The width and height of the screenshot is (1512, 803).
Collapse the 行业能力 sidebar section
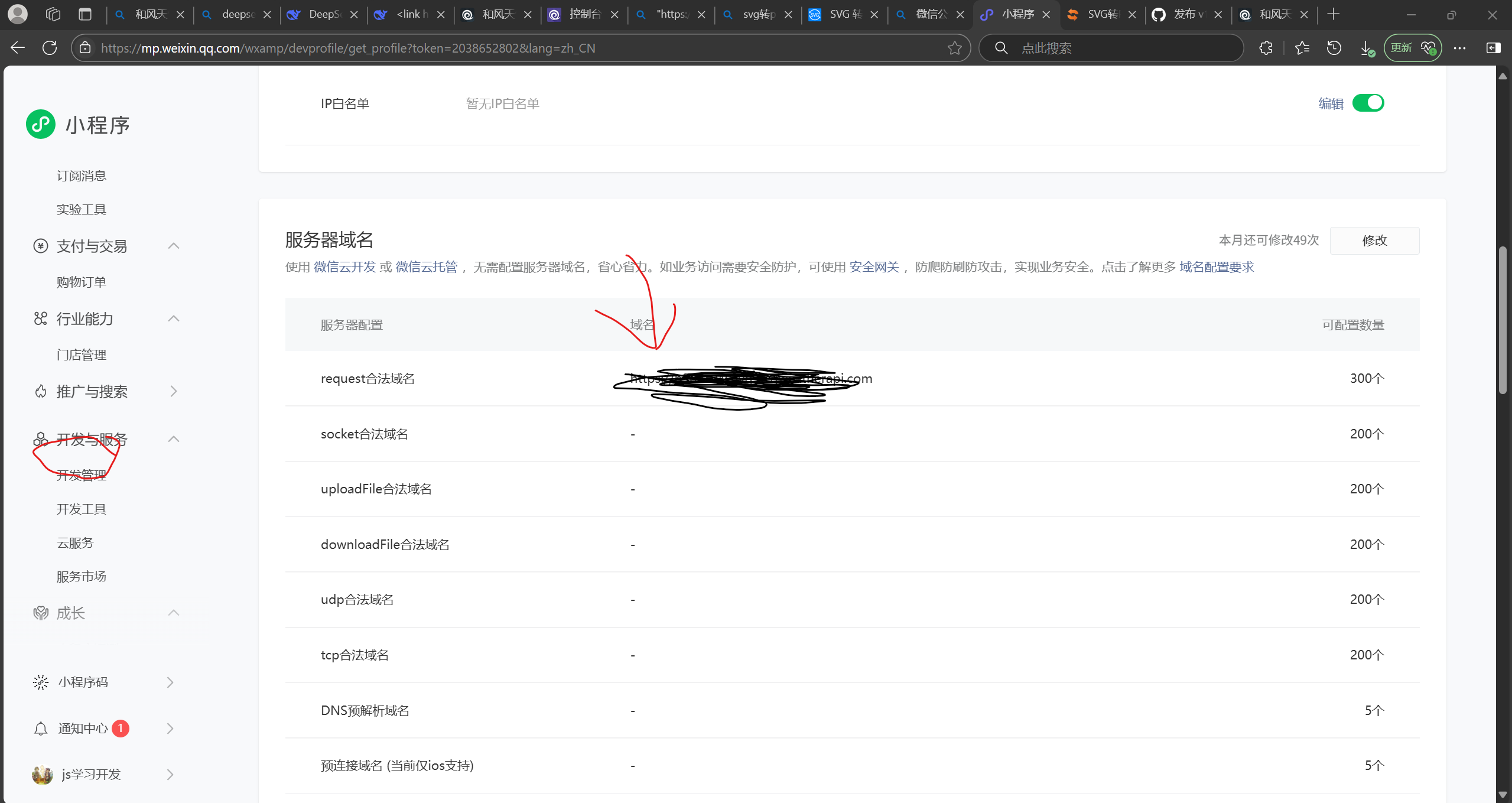(173, 318)
